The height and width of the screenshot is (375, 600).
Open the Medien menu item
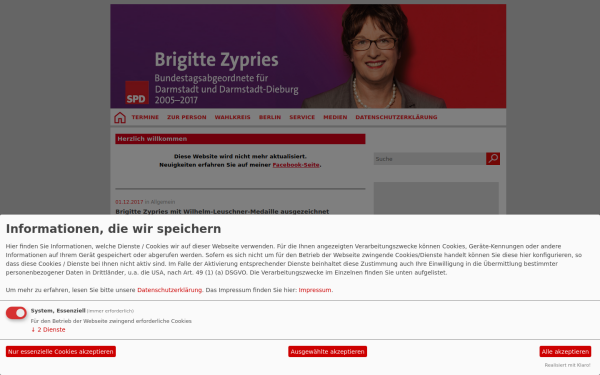point(335,117)
